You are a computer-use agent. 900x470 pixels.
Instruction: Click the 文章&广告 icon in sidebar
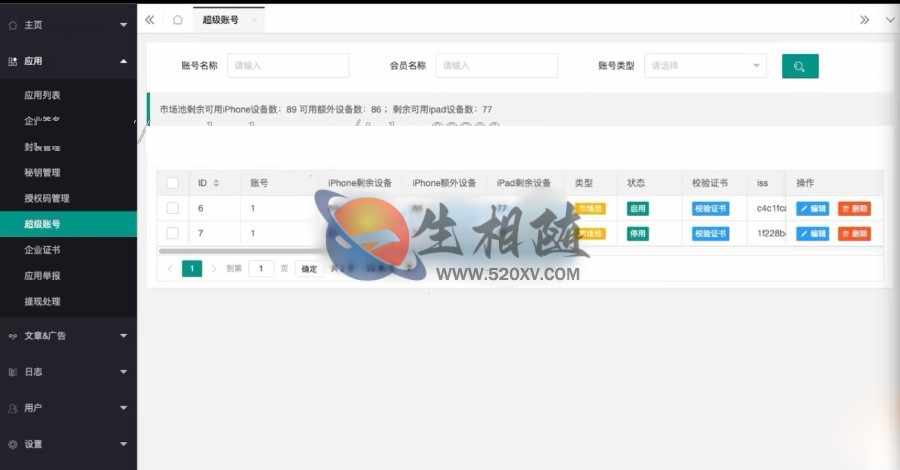click(x=13, y=336)
